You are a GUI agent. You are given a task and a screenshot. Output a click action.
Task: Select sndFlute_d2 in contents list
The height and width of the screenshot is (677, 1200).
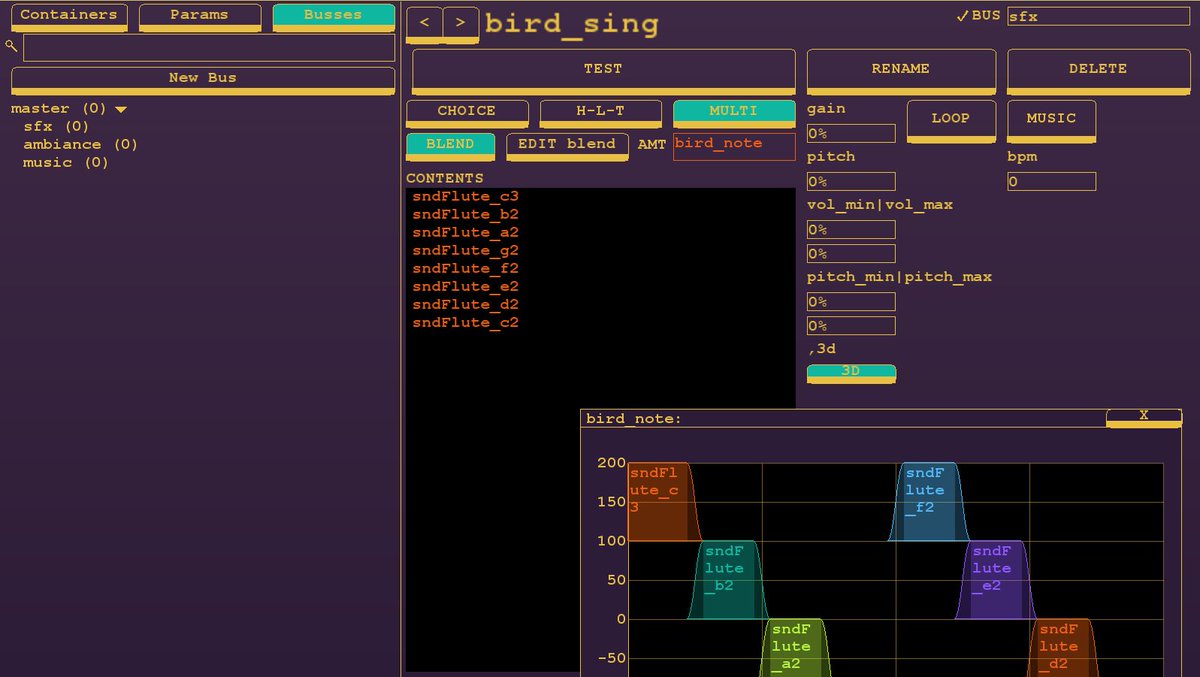(466, 305)
